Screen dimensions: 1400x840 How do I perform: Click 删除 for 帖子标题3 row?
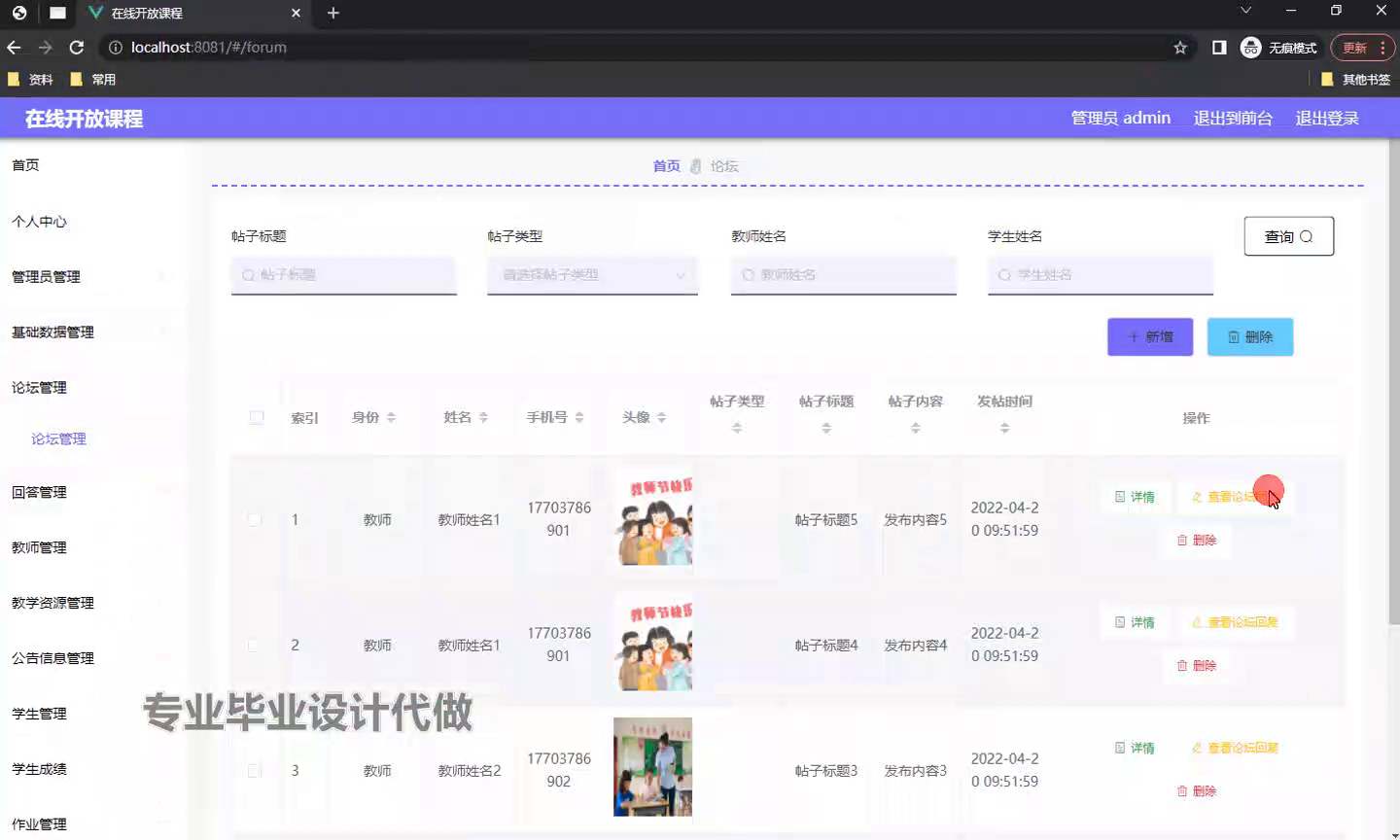(1197, 790)
